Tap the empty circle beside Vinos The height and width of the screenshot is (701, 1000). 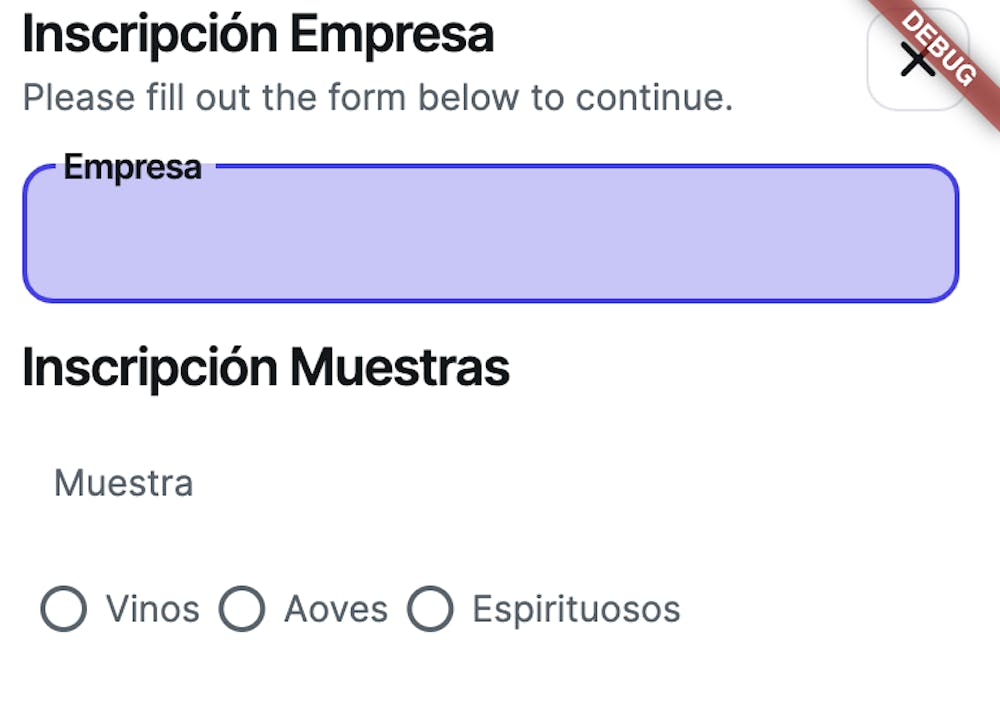point(63,609)
